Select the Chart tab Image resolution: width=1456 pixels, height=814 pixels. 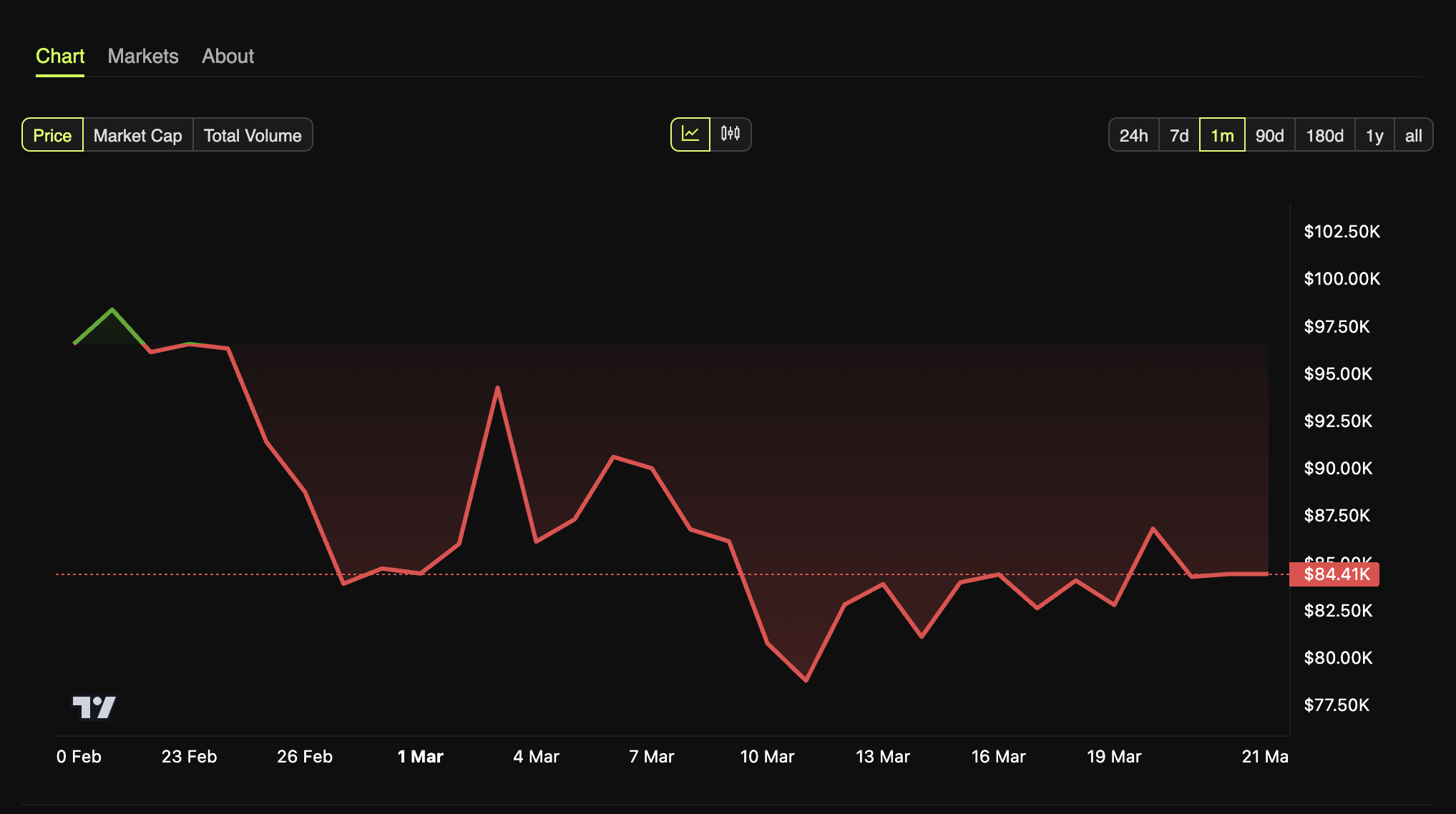[x=60, y=57]
